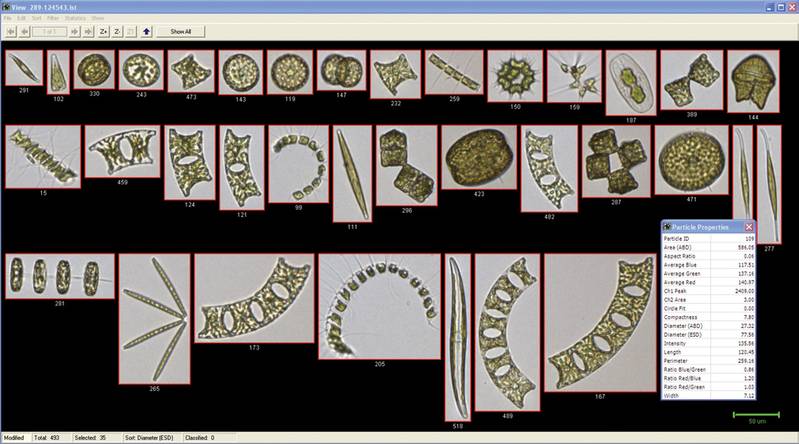This screenshot has height=444, width=799.
Task: Click the Show All button
Action: (x=180, y=32)
